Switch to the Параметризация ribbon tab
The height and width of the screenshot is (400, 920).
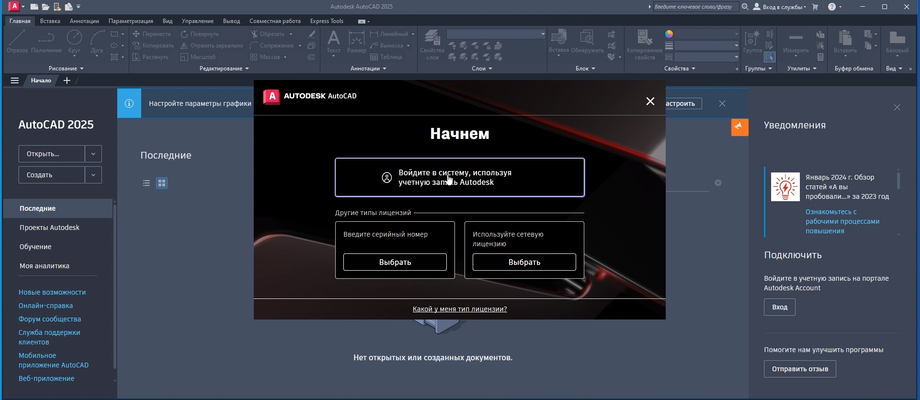132,21
